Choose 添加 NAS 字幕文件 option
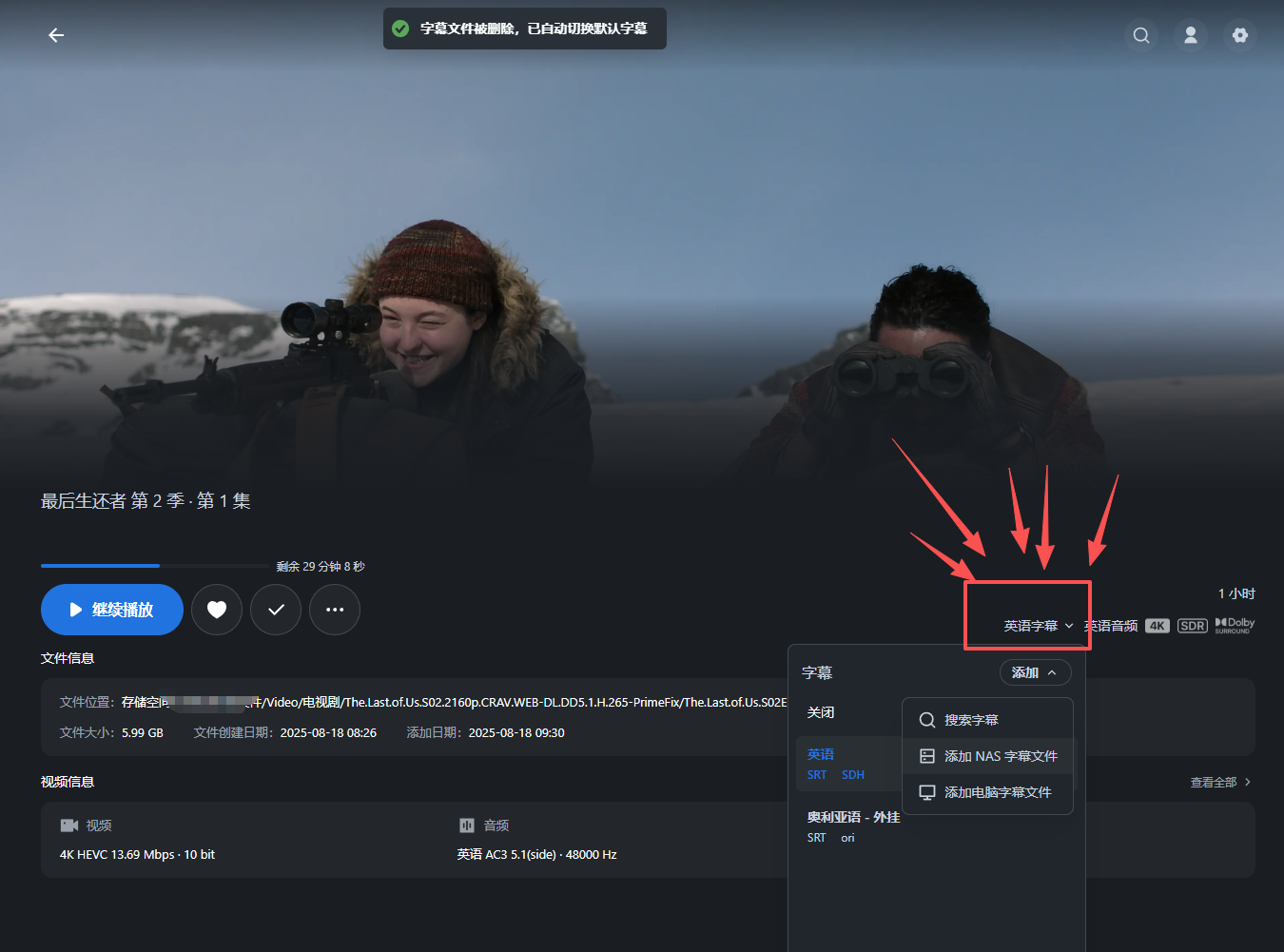The image size is (1284, 952). [x=987, y=756]
